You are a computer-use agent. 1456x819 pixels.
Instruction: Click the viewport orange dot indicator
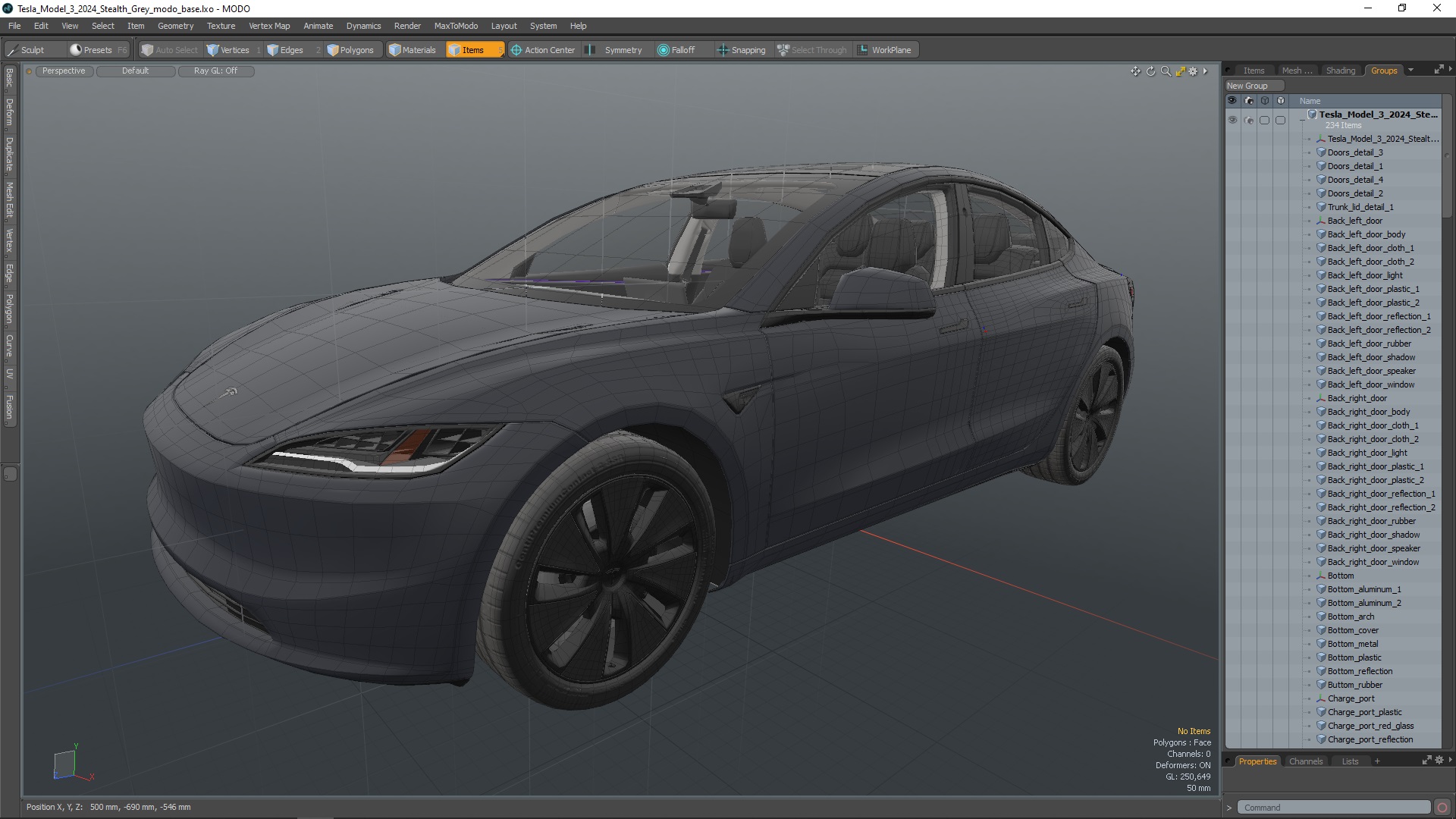[x=29, y=71]
